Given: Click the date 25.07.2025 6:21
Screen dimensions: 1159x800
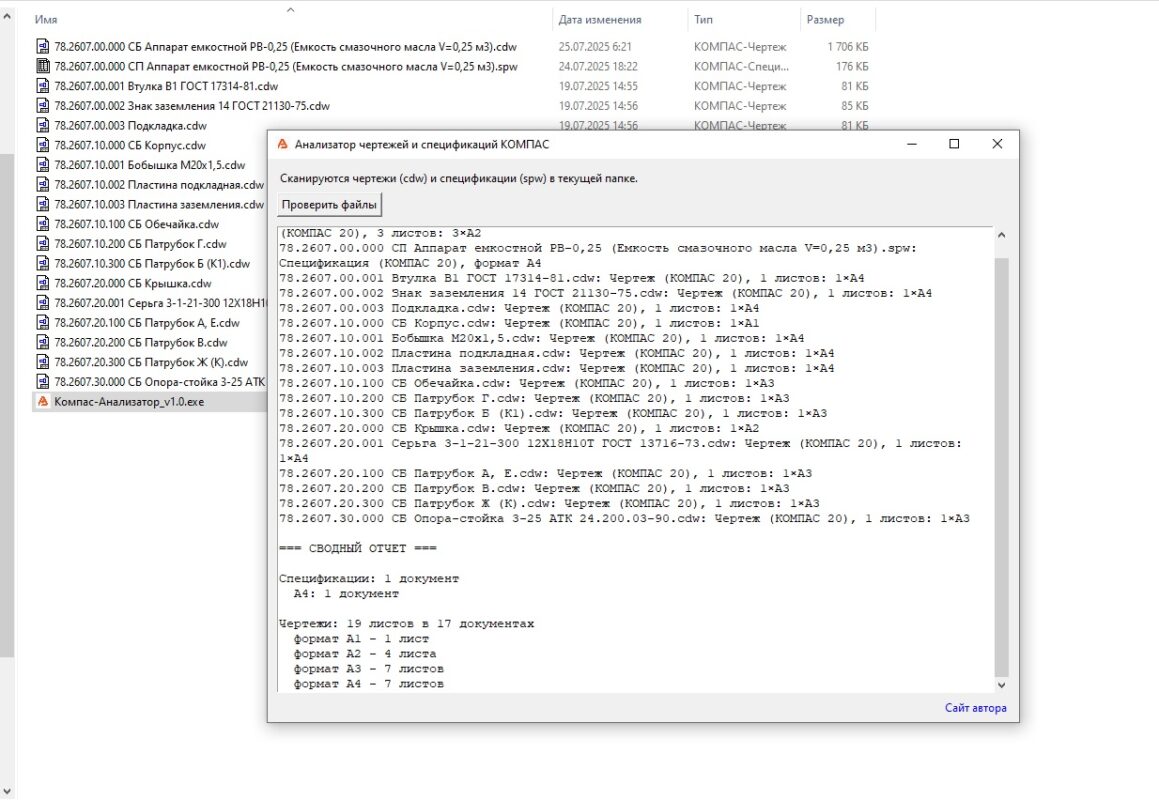Looking at the screenshot, I should click(595, 47).
